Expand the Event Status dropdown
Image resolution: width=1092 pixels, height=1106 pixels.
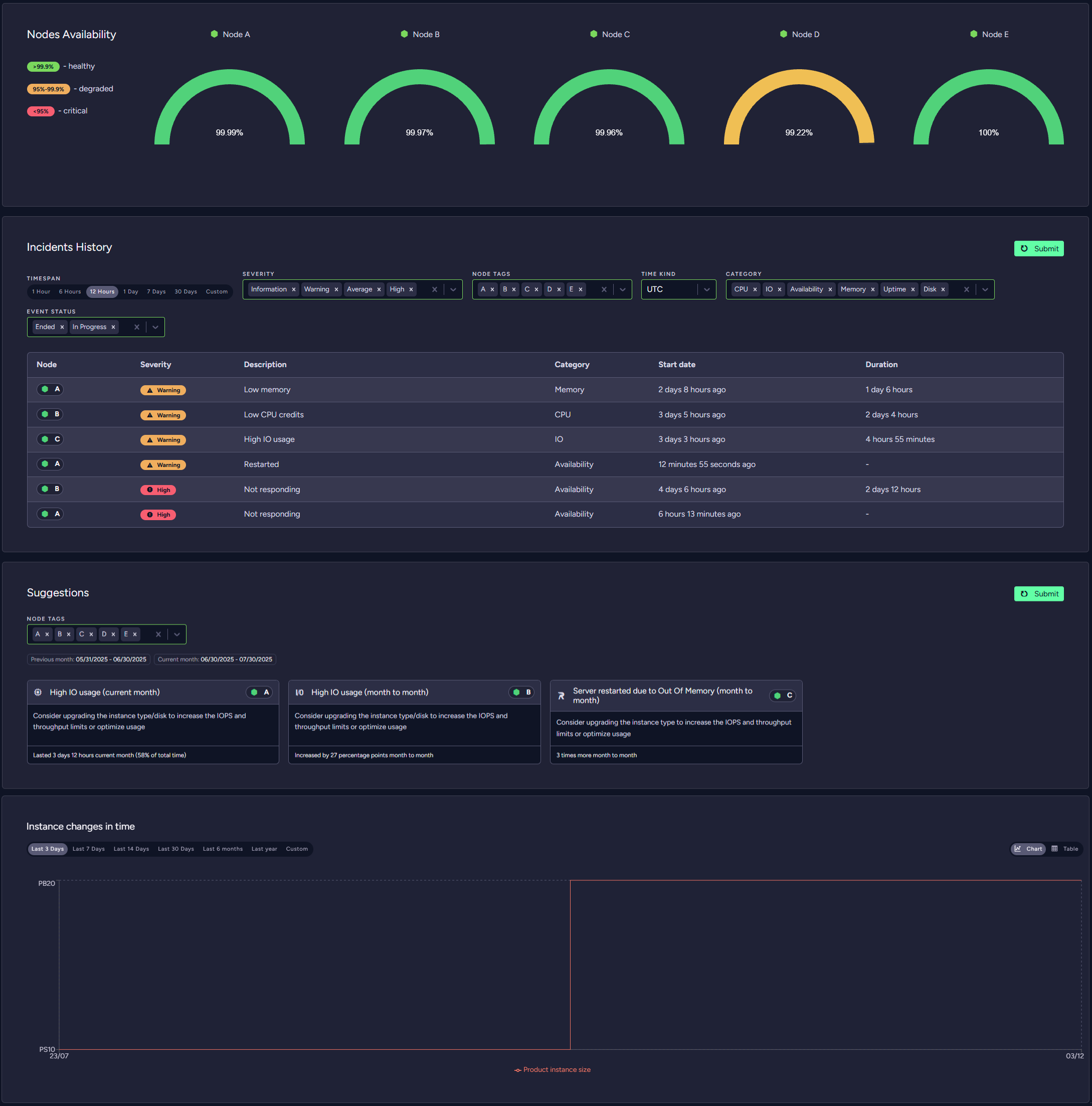(155, 328)
